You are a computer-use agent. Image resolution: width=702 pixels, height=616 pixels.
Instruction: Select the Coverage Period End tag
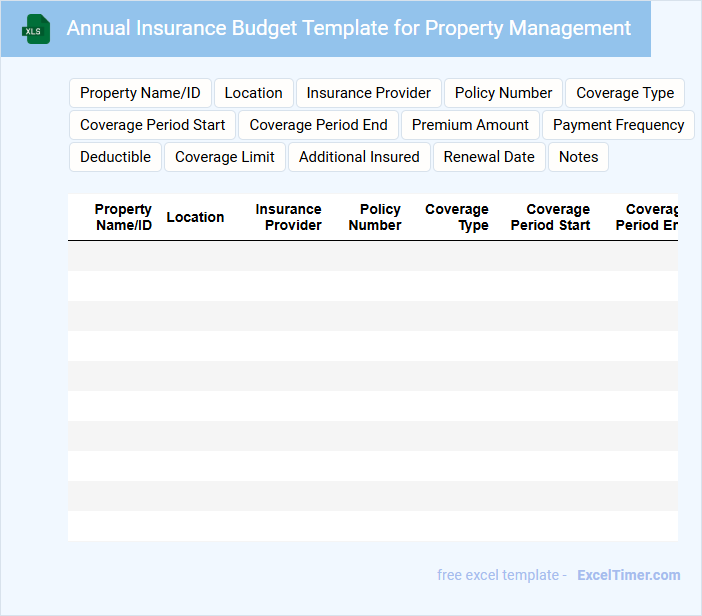318,125
